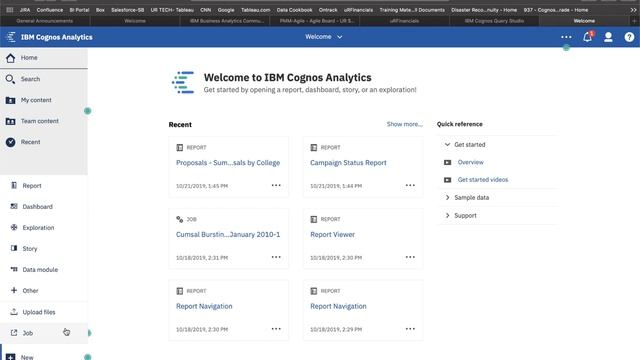Click the IBM Cognos Analytics menu logo
640x360 pixels.
[x=11, y=37]
